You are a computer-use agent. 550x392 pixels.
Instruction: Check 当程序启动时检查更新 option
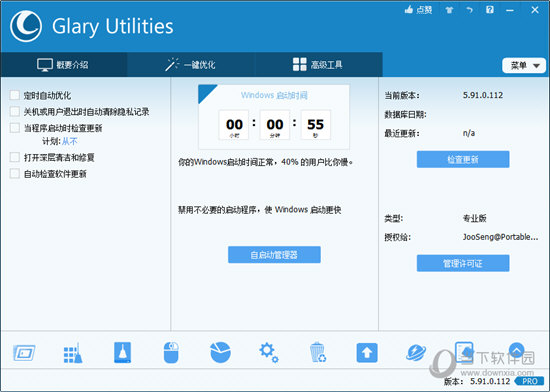coord(15,128)
